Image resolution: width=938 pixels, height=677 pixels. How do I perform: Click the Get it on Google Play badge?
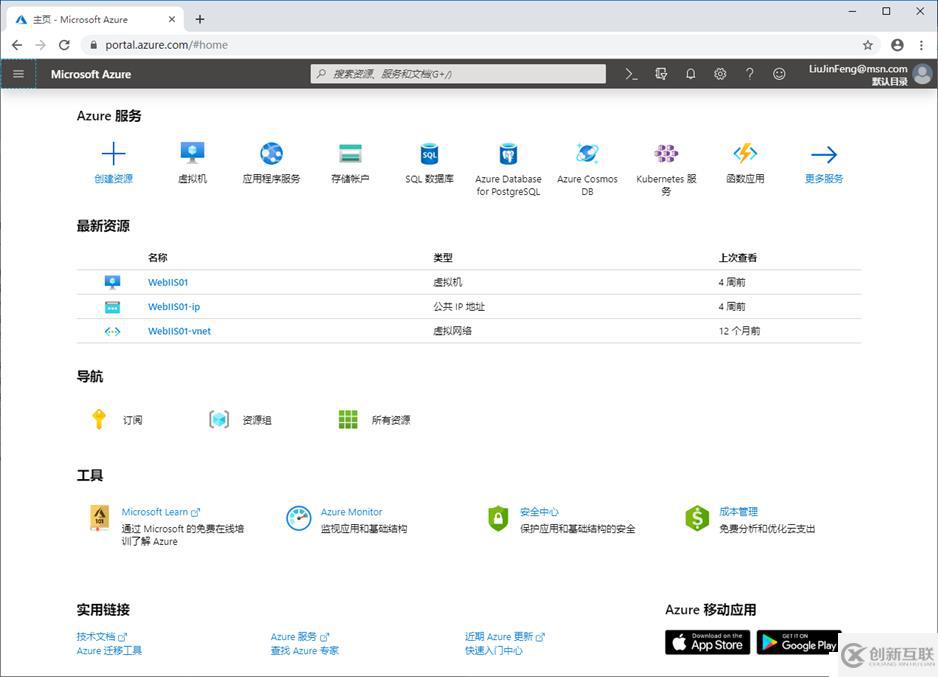click(x=799, y=642)
